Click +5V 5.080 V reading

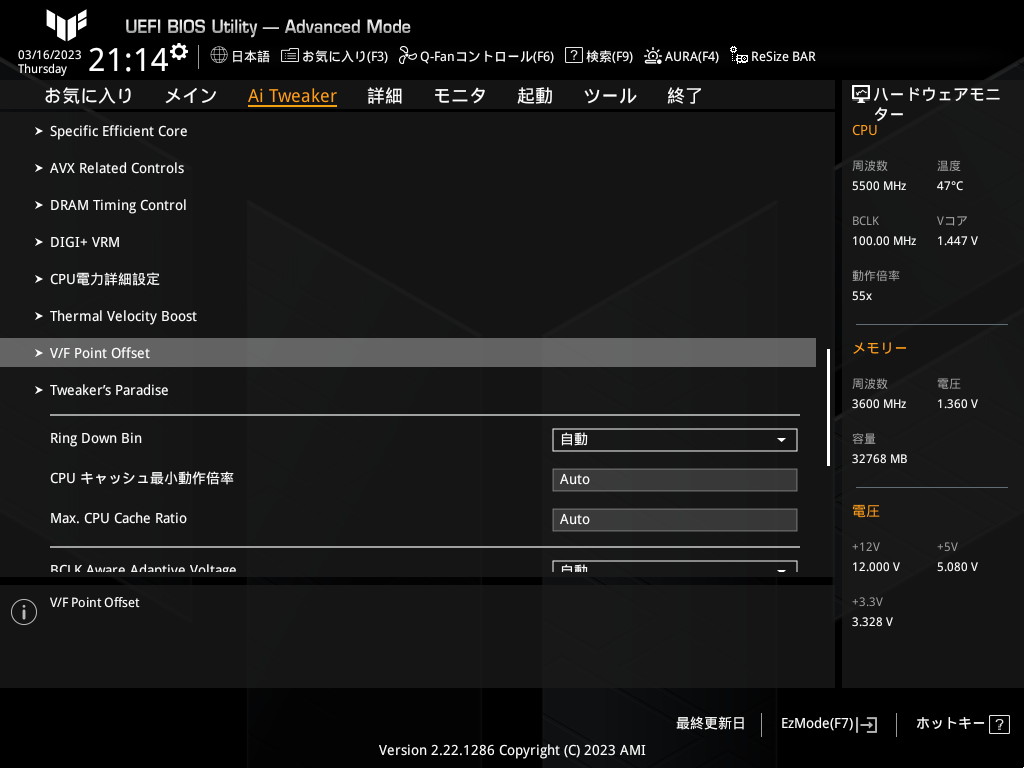click(x=957, y=567)
